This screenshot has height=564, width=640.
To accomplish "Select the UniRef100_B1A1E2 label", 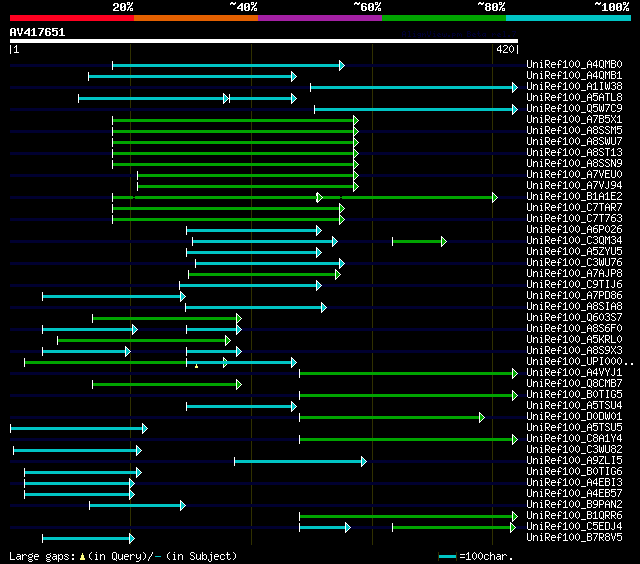I will [x=574, y=197].
